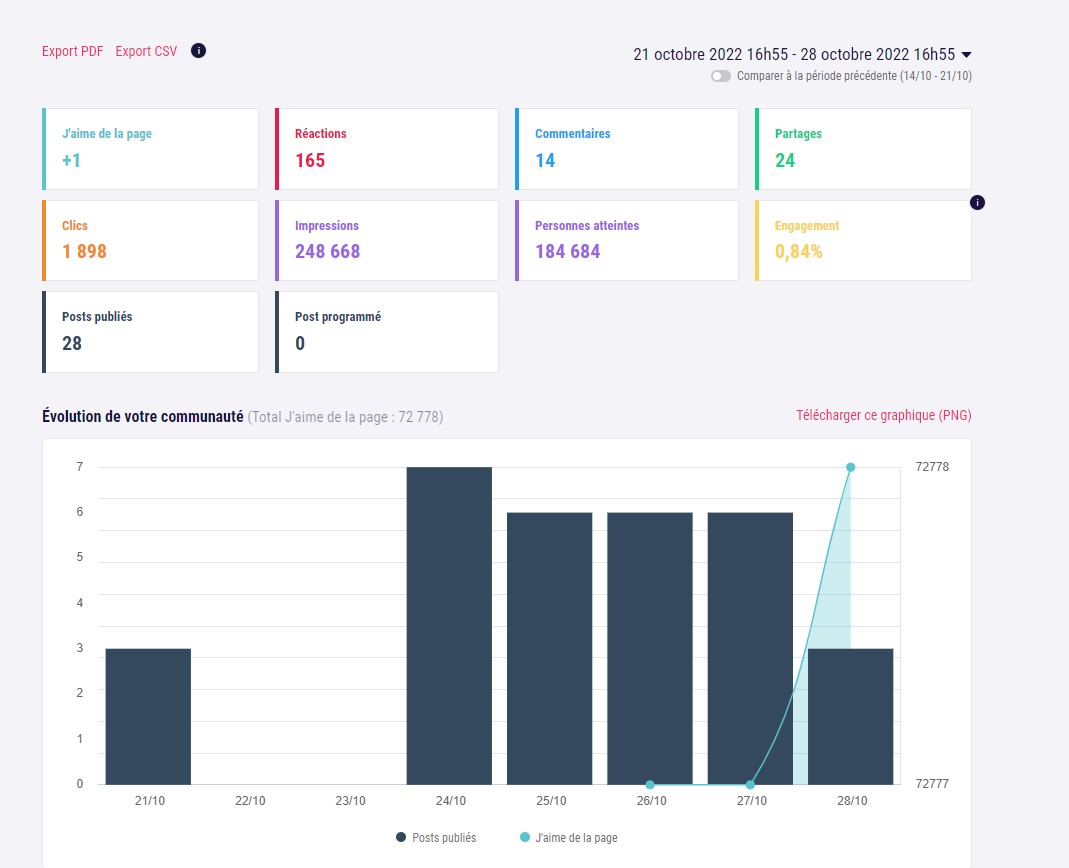
Task: Toggle the Posts publiés legend dot
Action: pyautogui.click(x=401, y=837)
